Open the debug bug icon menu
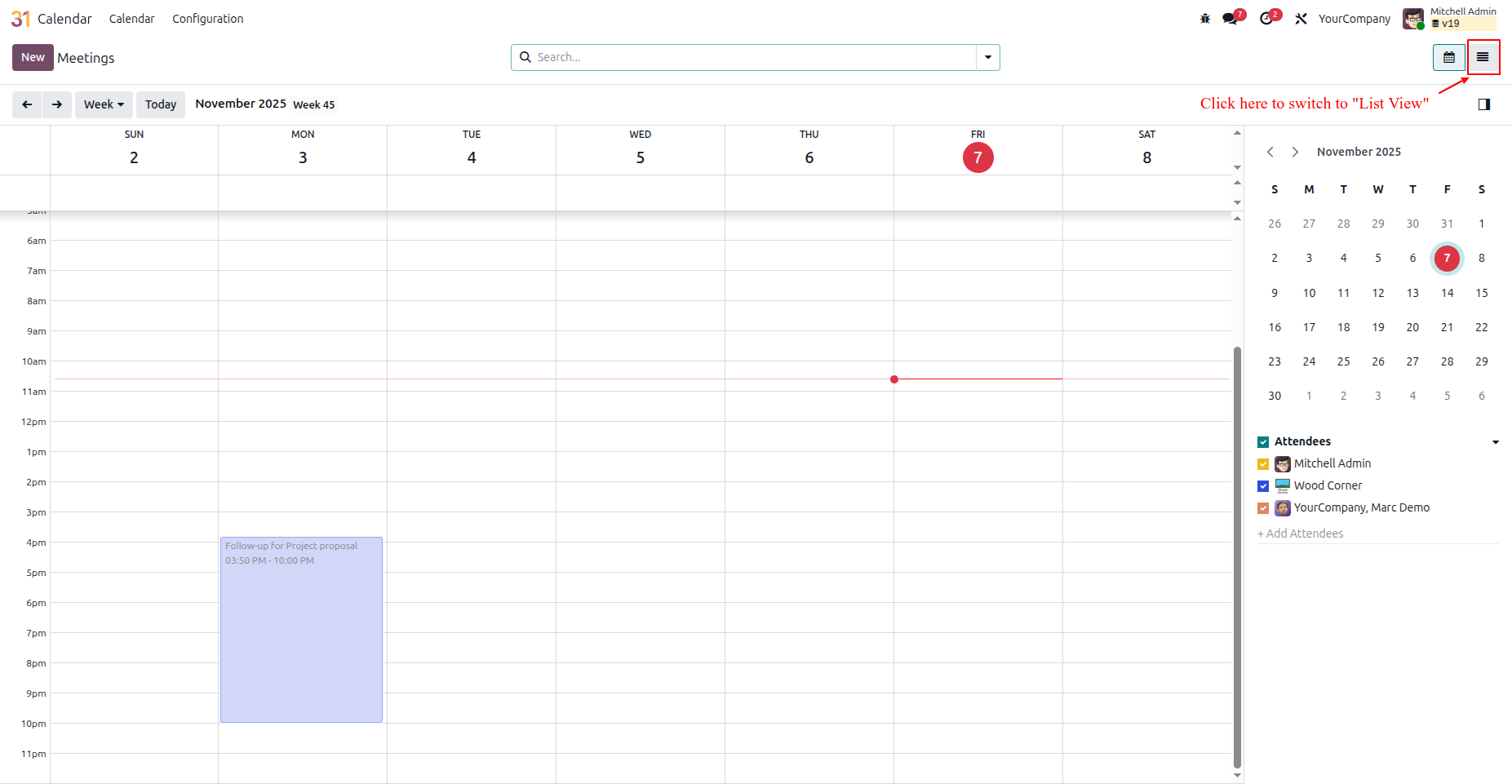The image size is (1512, 784). click(1205, 19)
